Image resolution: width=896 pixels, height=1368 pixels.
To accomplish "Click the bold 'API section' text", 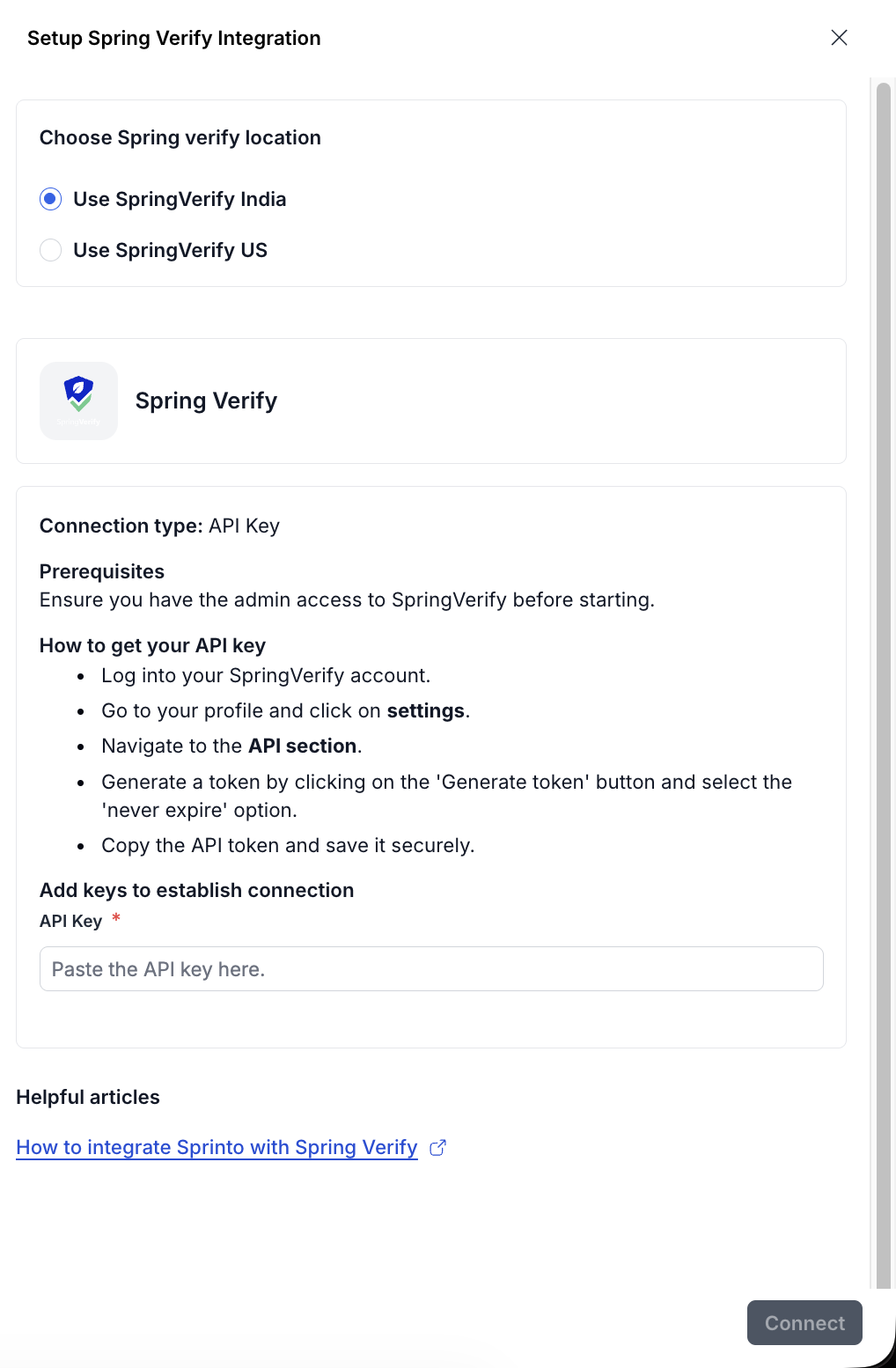I will 302,746.
